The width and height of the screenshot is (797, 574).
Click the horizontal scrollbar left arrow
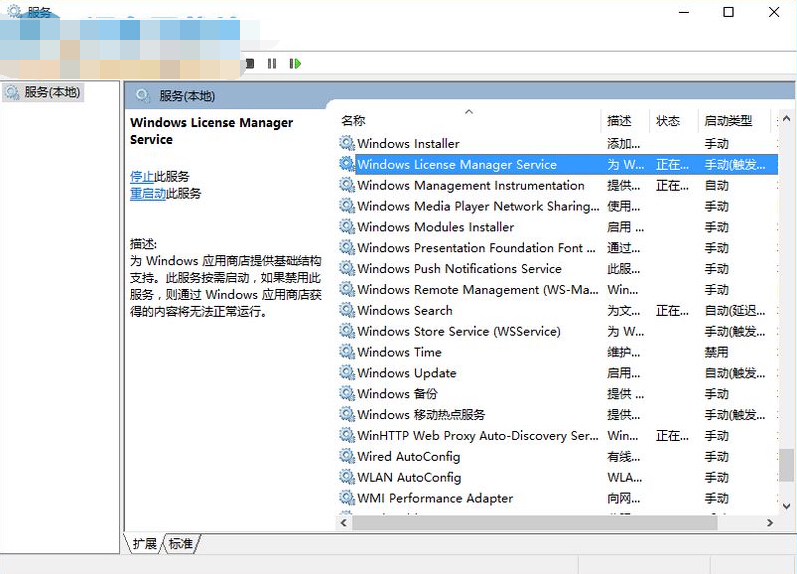click(x=344, y=523)
